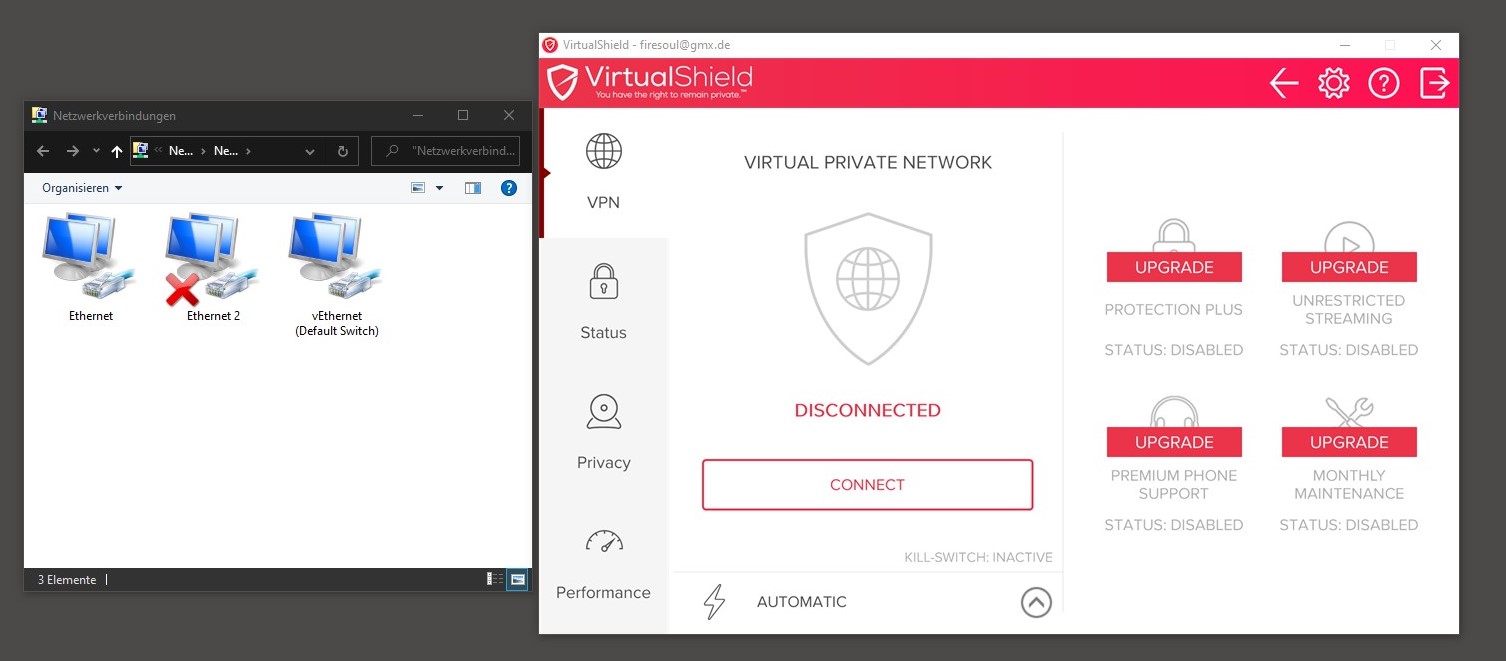Click the PROTECTION PLUS label
The width and height of the screenshot is (1506, 661).
[x=1174, y=310]
